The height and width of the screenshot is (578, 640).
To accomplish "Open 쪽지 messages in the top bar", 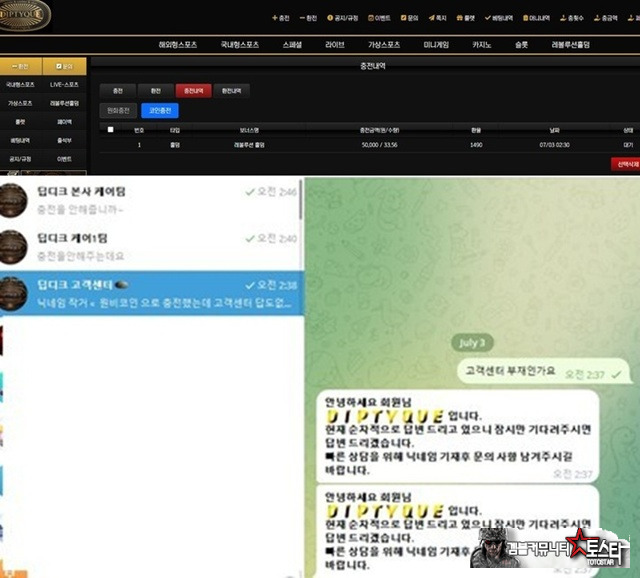I will [x=438, y=18].
